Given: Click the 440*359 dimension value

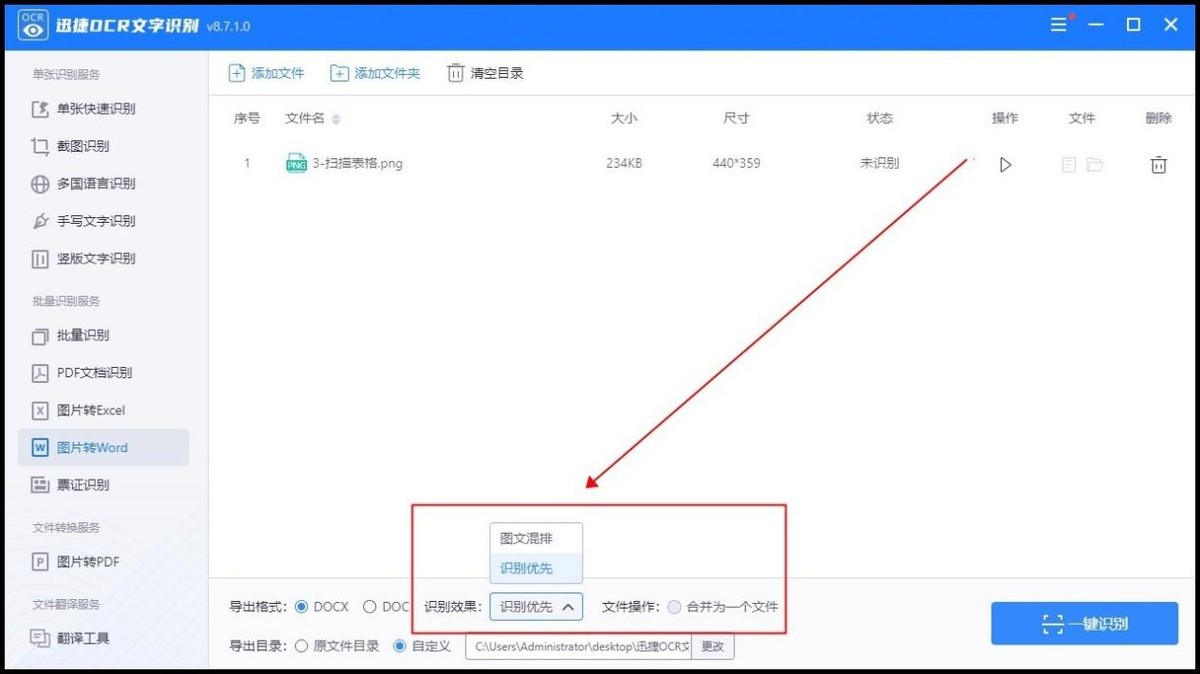Looking at the screenshot, I should coord(736,163).
